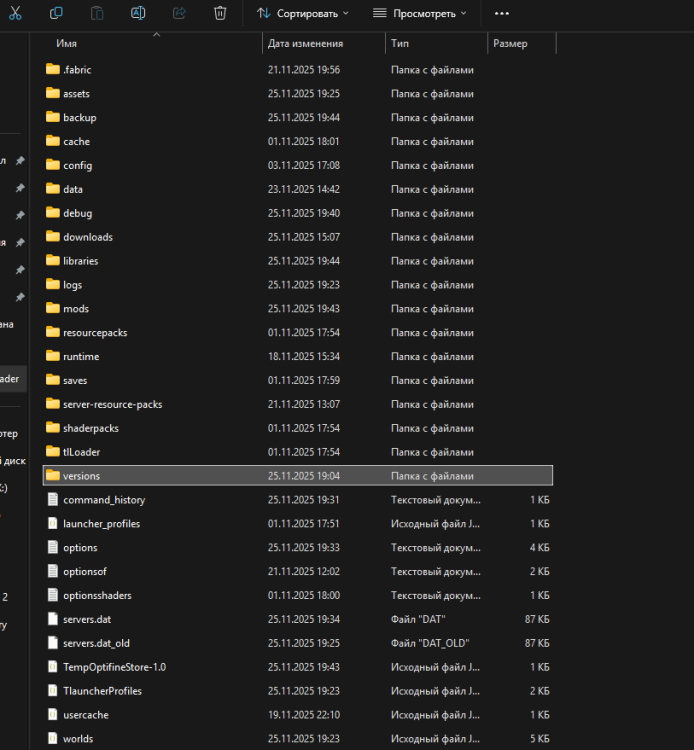Select the mods folder icon

point(53,309)
